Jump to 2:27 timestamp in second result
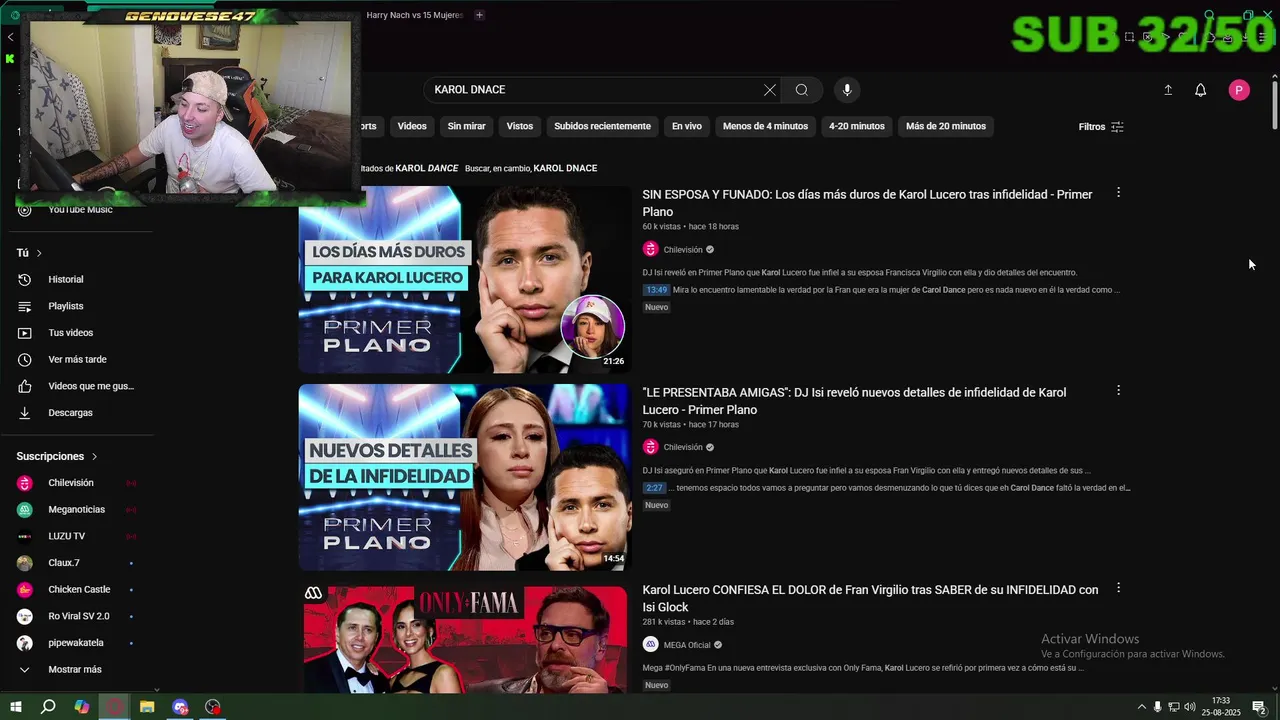This screenshot has width=1280, height=720. (654, 488)
